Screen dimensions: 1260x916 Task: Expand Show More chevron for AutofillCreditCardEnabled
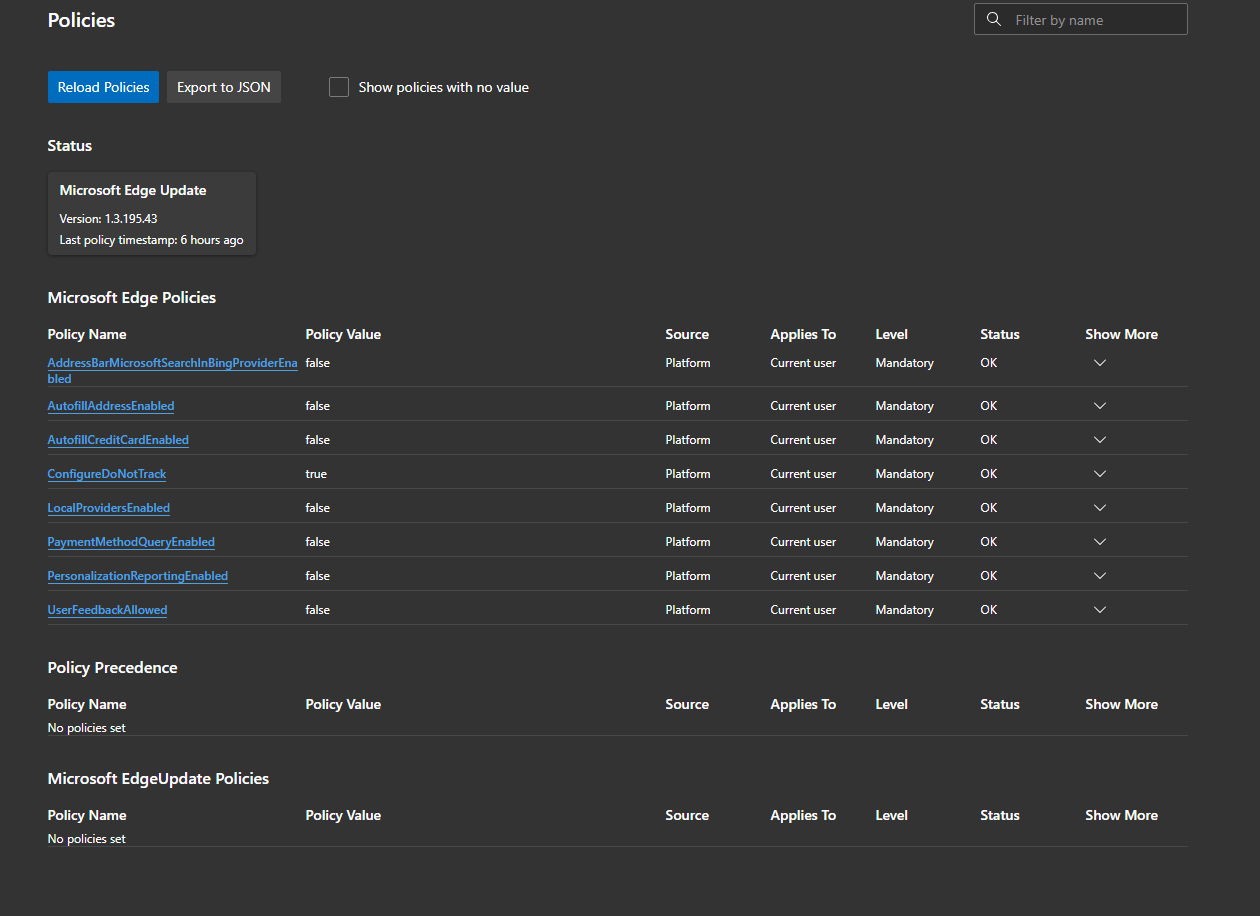coord(1100,440)
